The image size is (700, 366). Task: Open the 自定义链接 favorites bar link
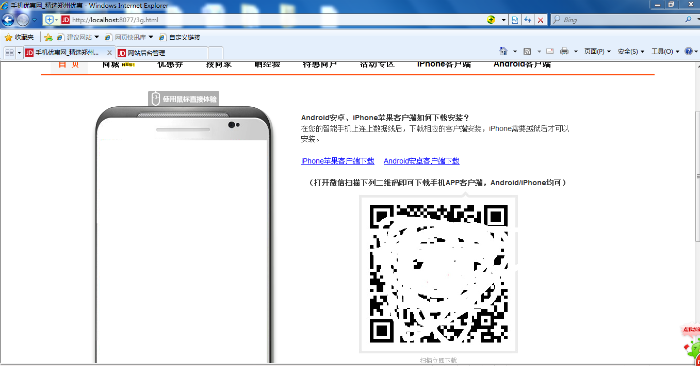(180, 37)
